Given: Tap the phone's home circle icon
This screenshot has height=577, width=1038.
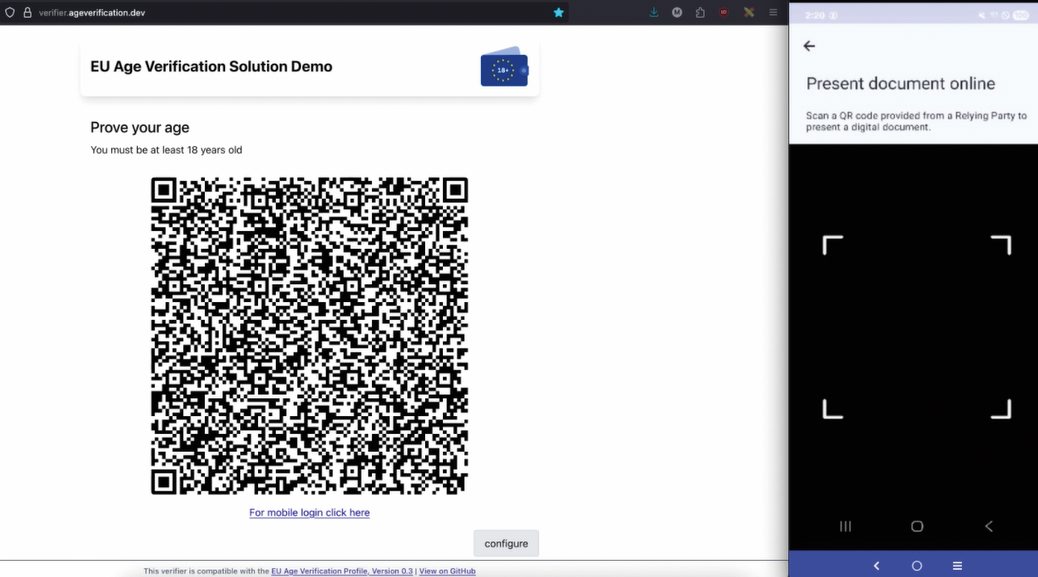Looking at the screenshot, I should (917, 526).
